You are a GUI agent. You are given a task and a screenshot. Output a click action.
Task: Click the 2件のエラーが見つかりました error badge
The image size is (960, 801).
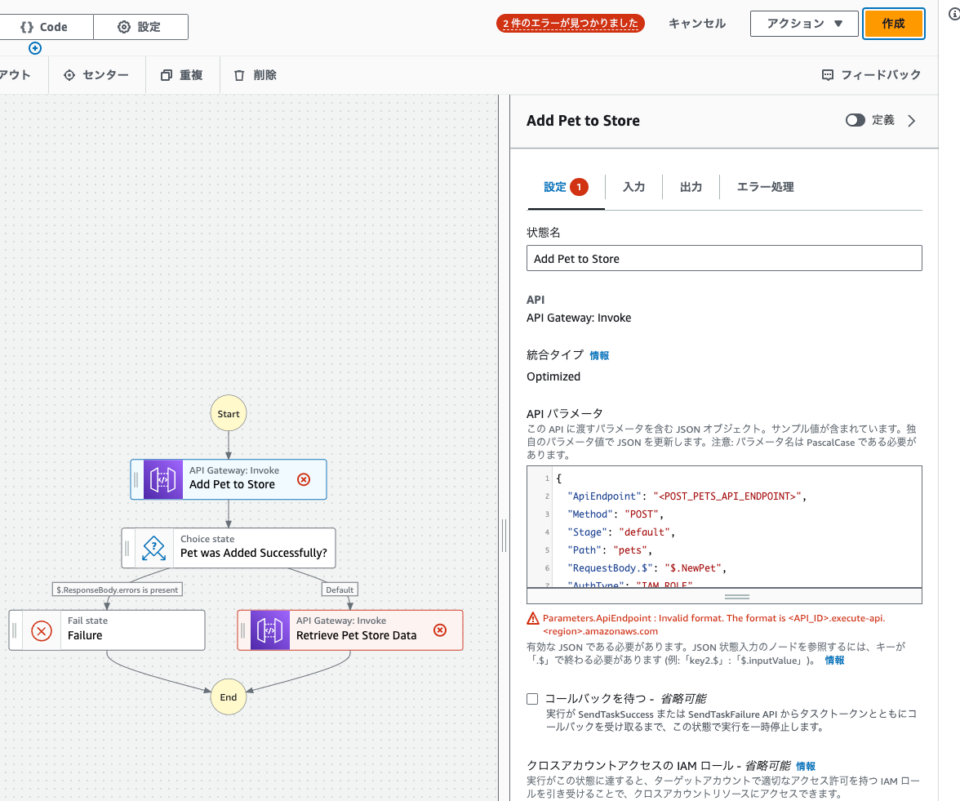[570, 23]
